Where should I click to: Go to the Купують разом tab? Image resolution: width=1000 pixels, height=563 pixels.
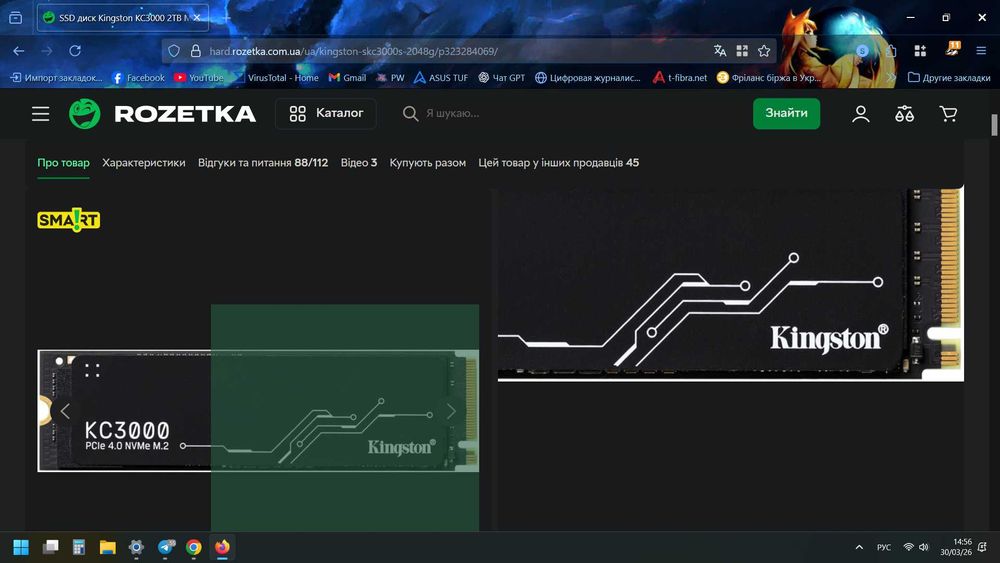[x=427, y=163]
